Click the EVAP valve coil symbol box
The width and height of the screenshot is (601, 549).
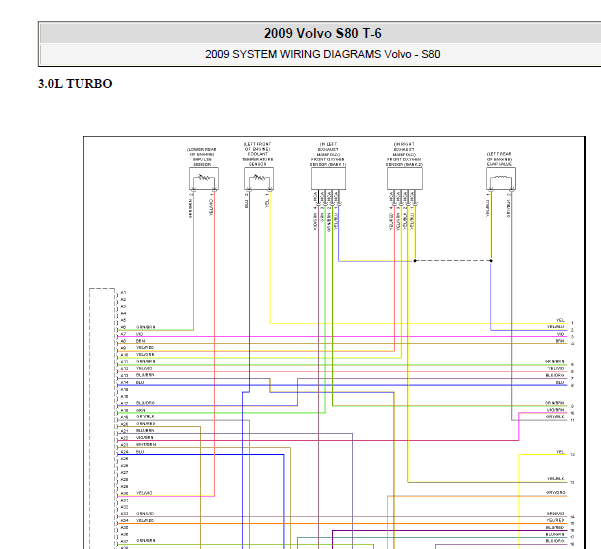click(x=501, y=178)
